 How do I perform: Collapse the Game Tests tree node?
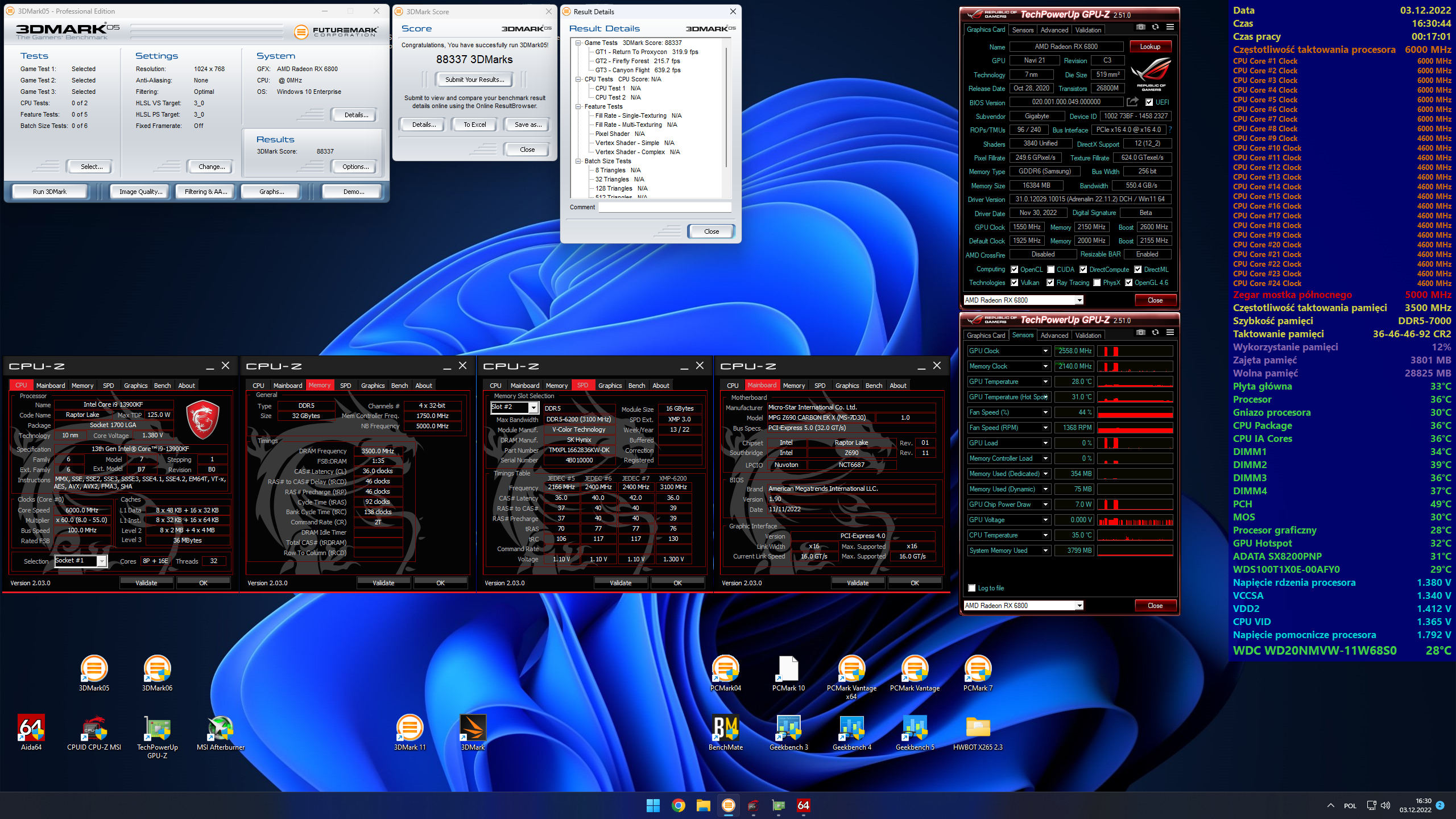click(x=578, y=43)
